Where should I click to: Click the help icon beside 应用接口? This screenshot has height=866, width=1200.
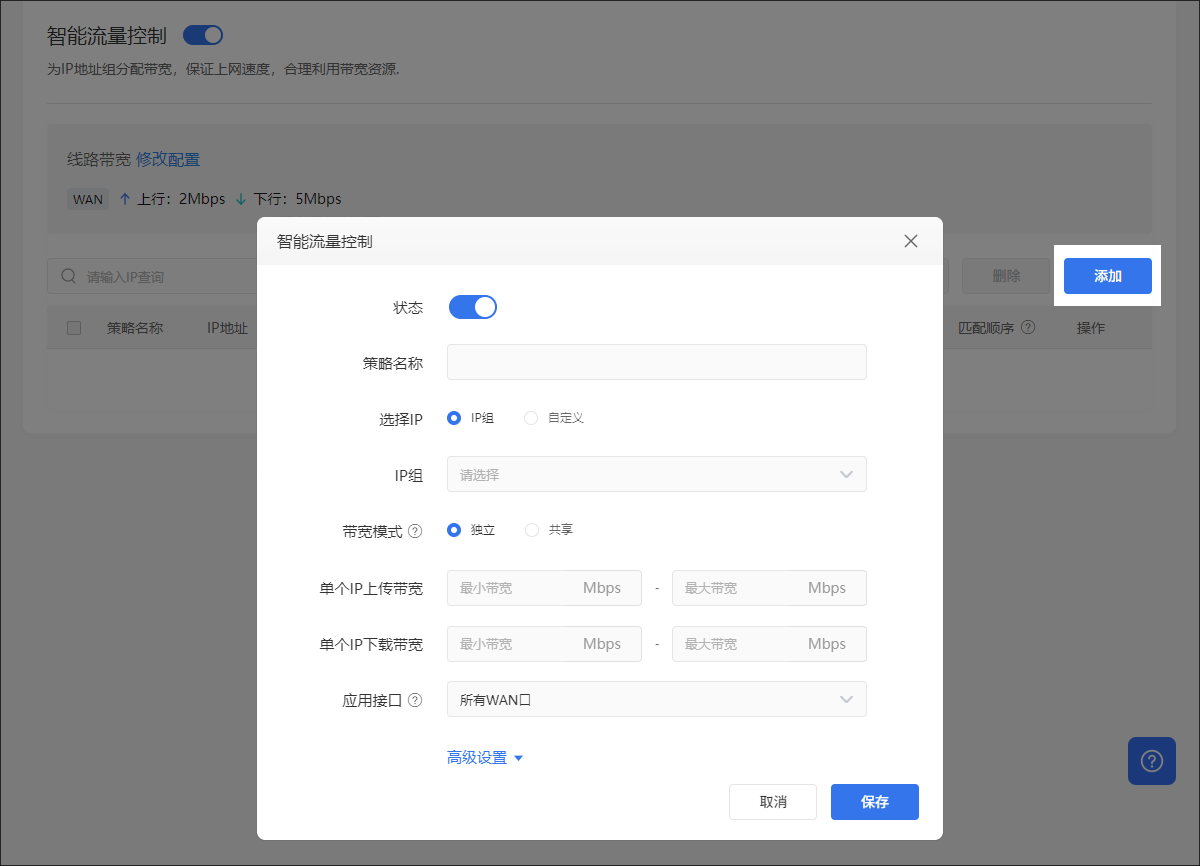click(x=415, y=701)
